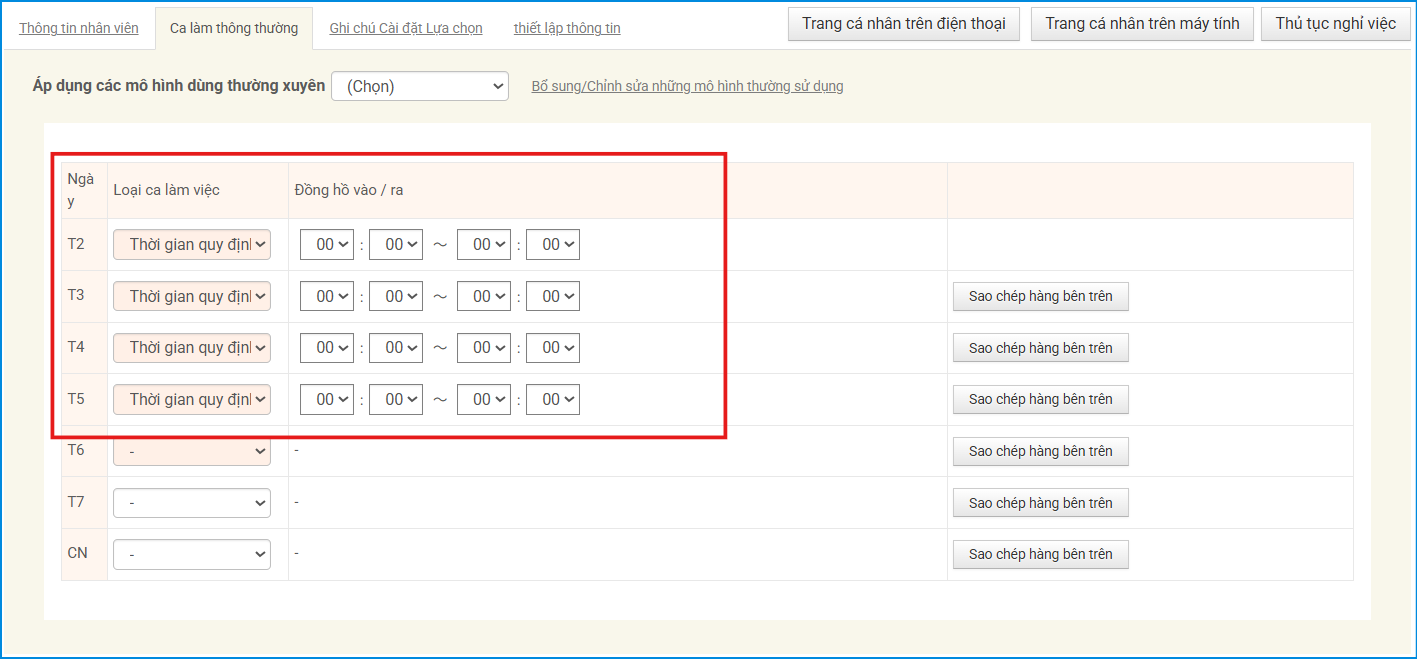
Task: Open the T4 end minute dropdown
Action: (553, 348)
